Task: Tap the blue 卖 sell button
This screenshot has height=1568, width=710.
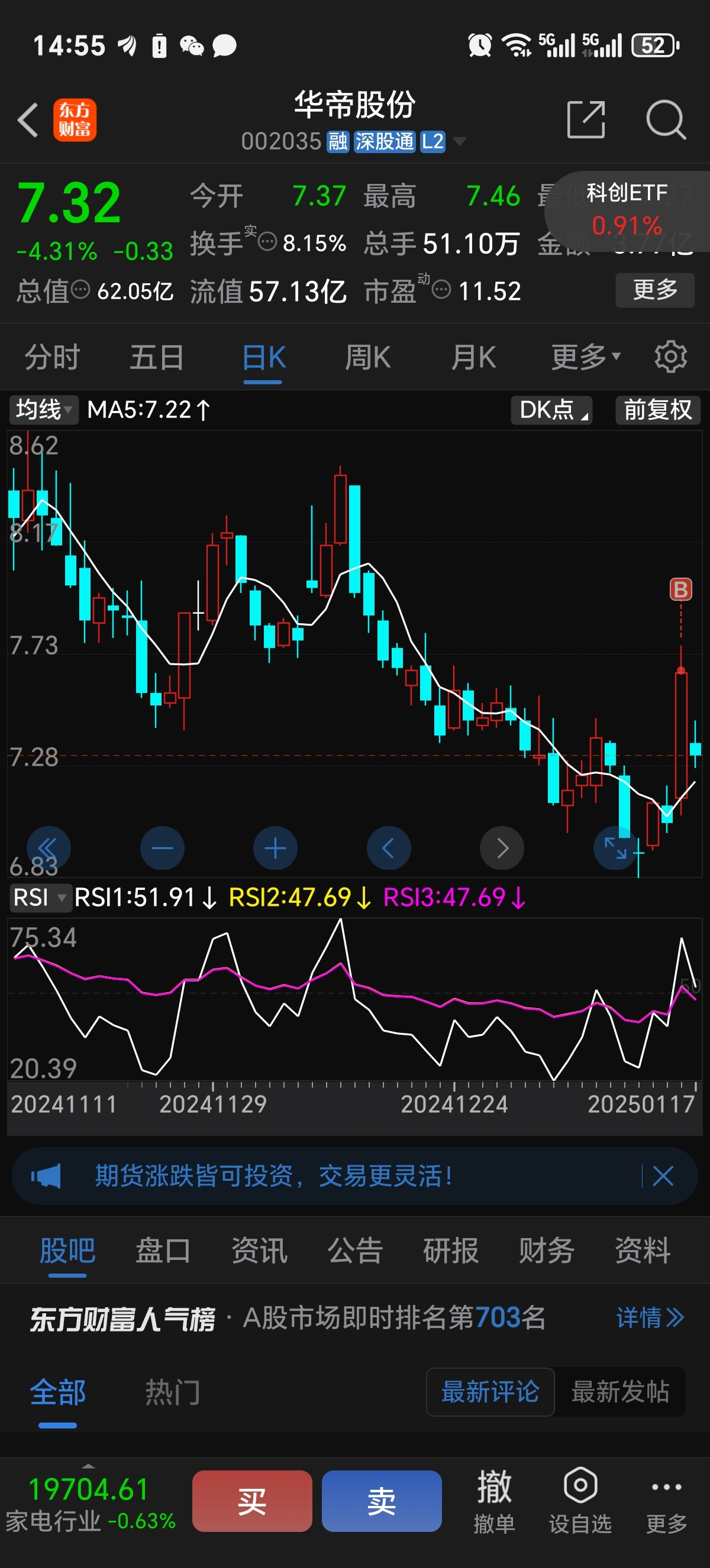Action: (382, 1501)
